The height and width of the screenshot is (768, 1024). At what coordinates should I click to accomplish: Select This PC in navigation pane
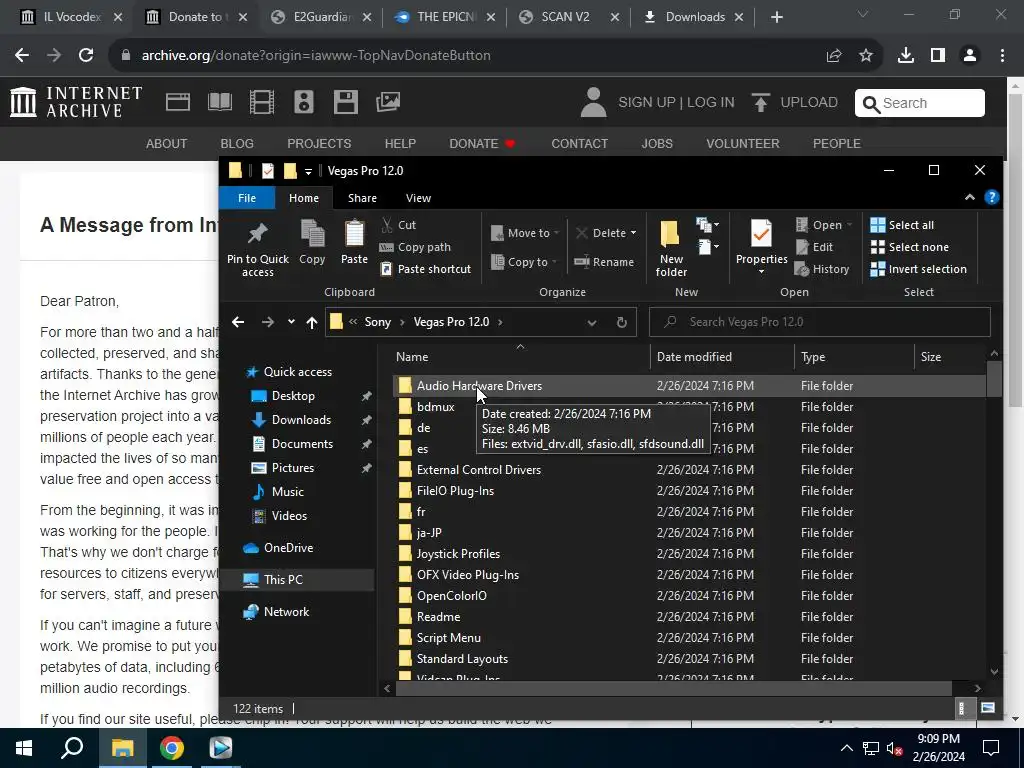coord(283,580)
